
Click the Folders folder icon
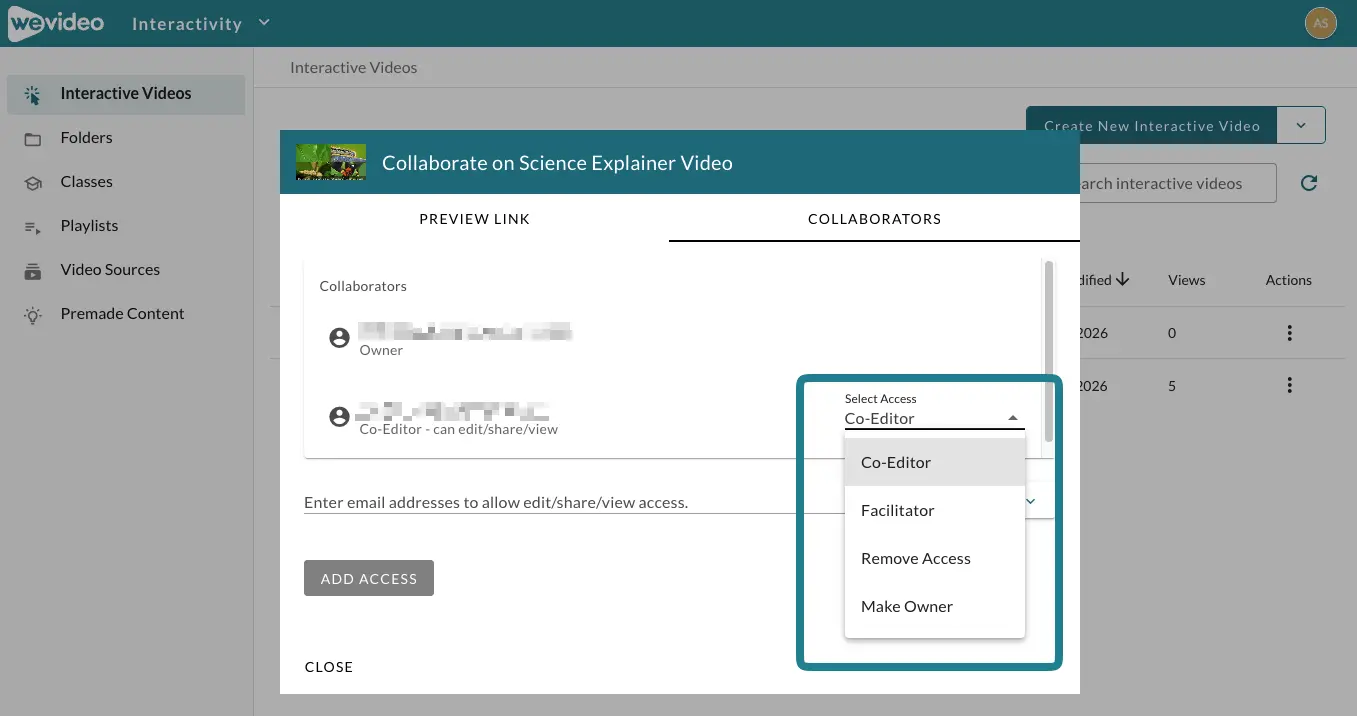(x=33, y=139)
